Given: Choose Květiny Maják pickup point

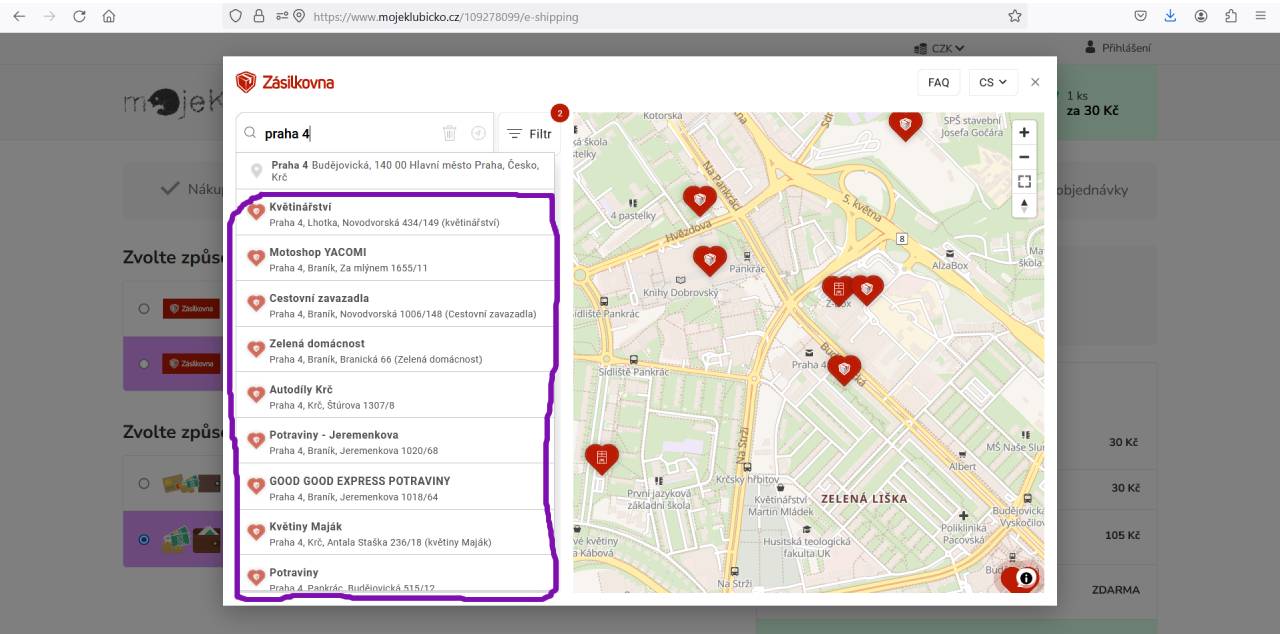Looking at the screenshot, I should point(394,533).
